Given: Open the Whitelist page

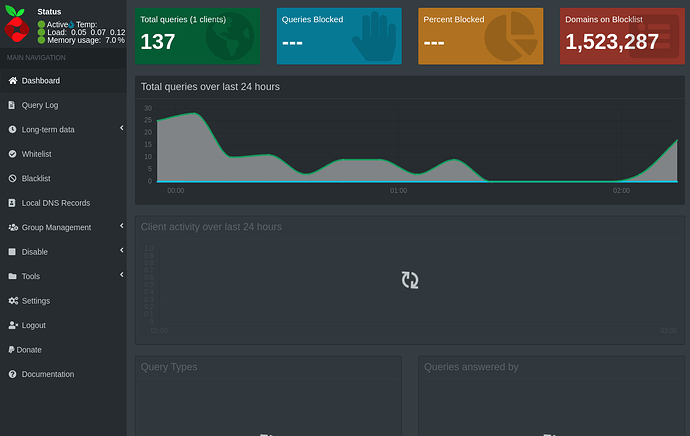Looking at the screenshot, I should (x=63, y=154).
